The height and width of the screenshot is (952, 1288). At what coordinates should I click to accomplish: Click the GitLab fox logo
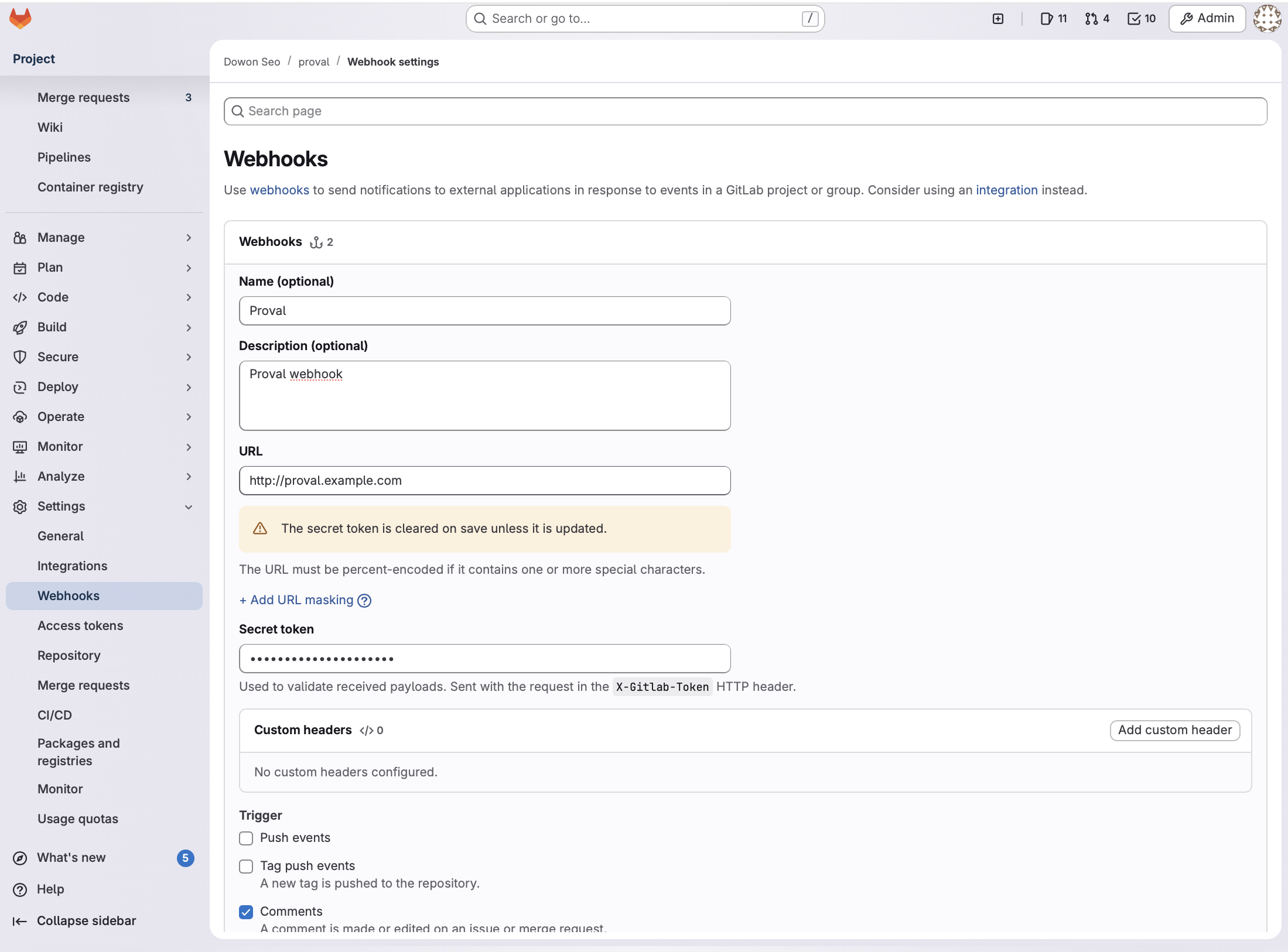(21, 19)
